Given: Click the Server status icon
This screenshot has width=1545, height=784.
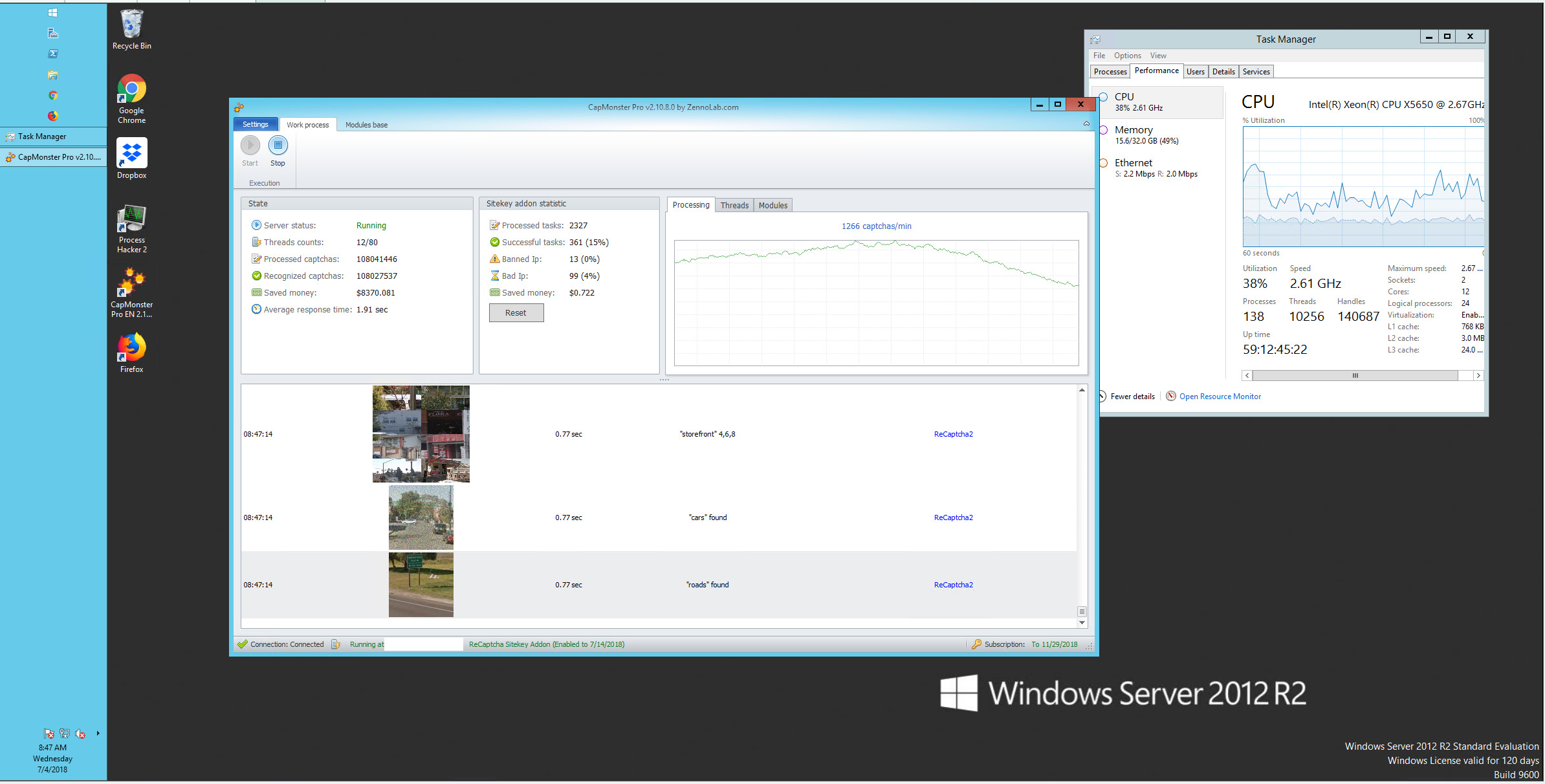Looking at the screenshot, I should [256, 225].
